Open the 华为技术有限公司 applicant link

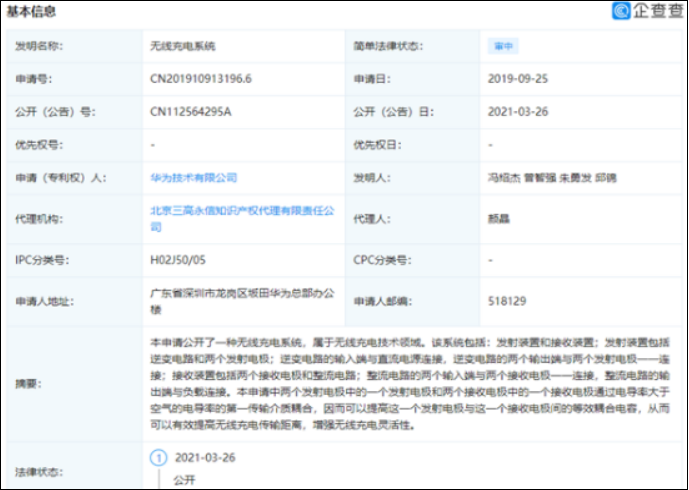click(x=194, y=178)
